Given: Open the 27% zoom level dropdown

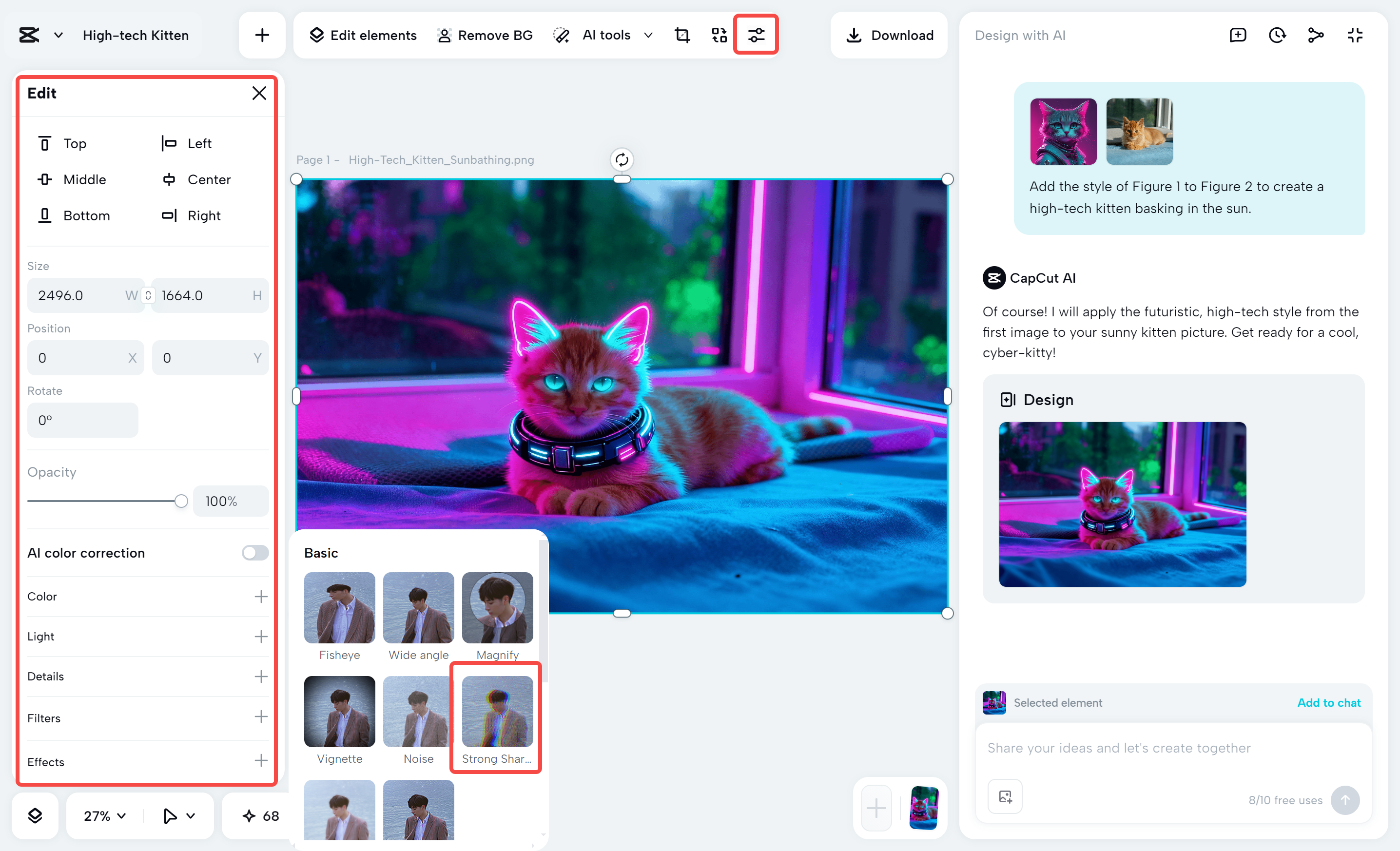Looking at the screenshot, I should coord(103,816).
